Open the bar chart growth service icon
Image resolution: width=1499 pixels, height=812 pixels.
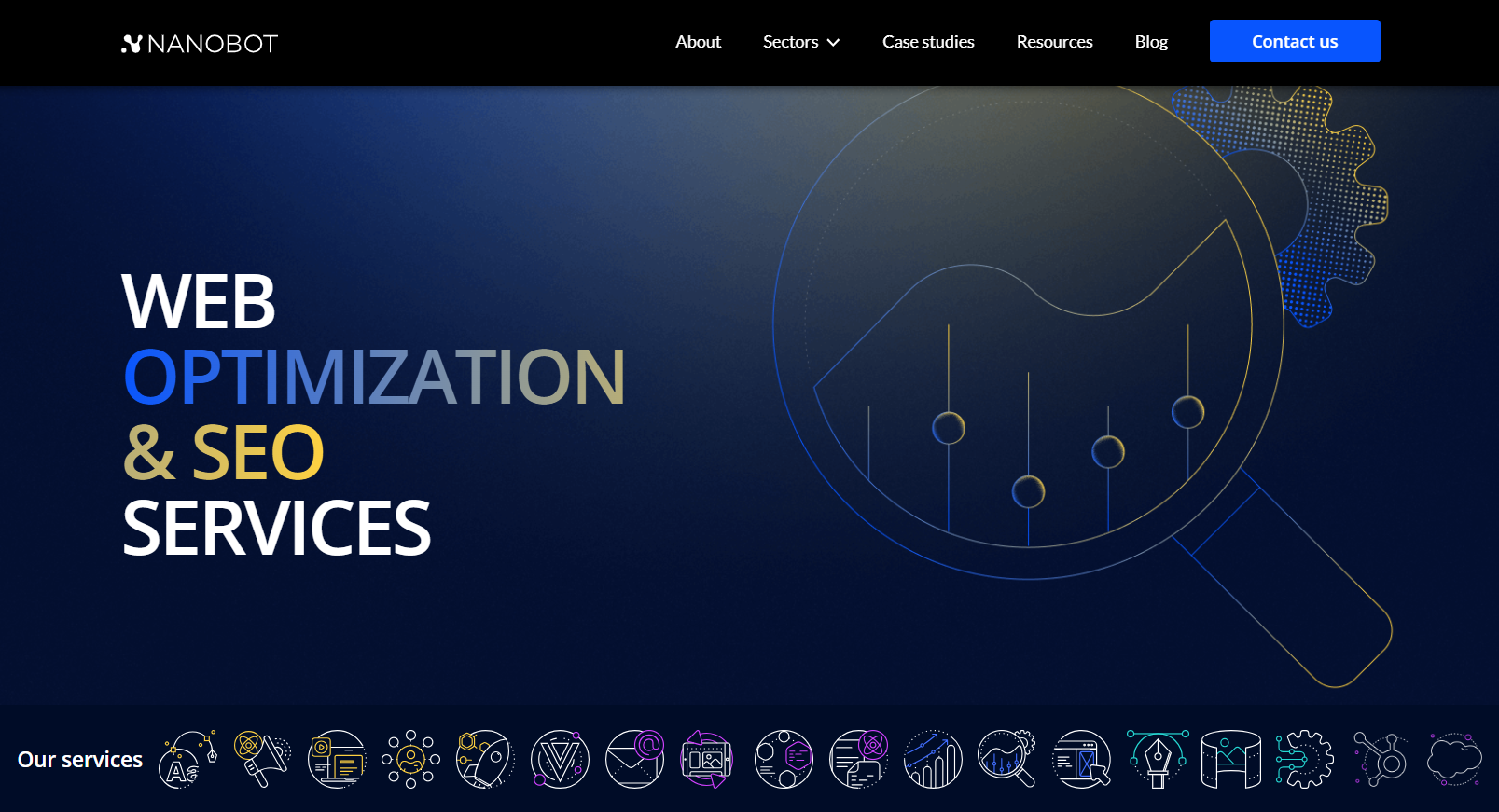pos(933,759)
